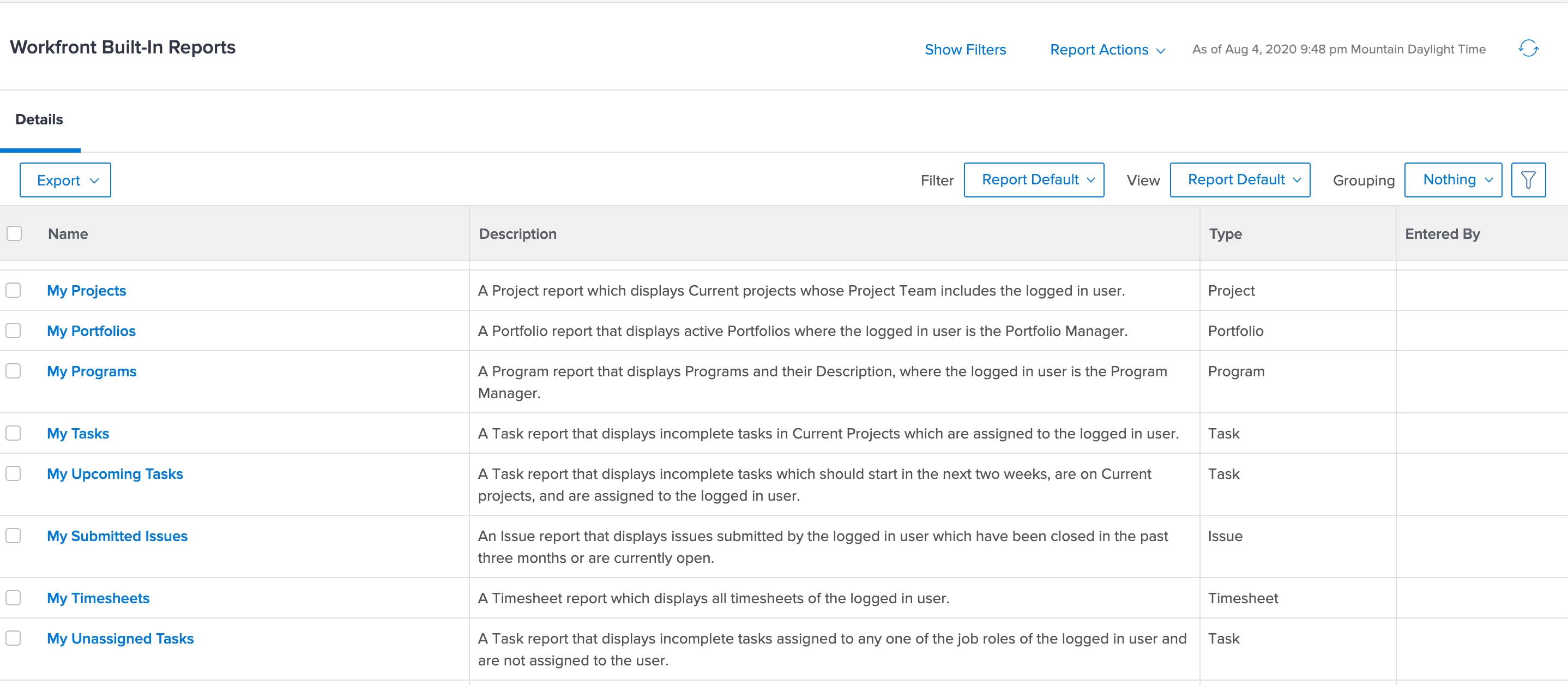
Task: Click the funnel quick filter icon
Action: coord(1528,180)
